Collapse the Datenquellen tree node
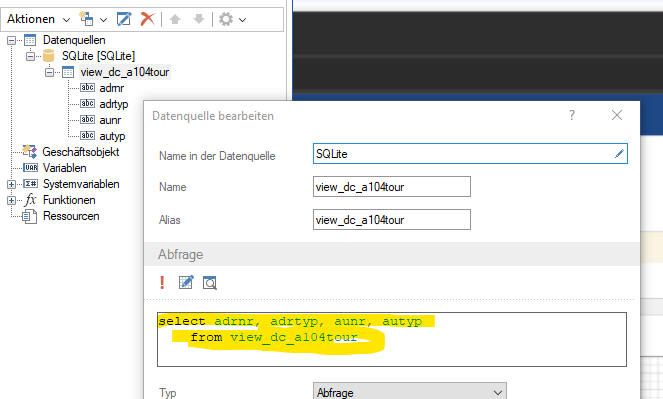 pyautogui.click(x=11, y=41)
